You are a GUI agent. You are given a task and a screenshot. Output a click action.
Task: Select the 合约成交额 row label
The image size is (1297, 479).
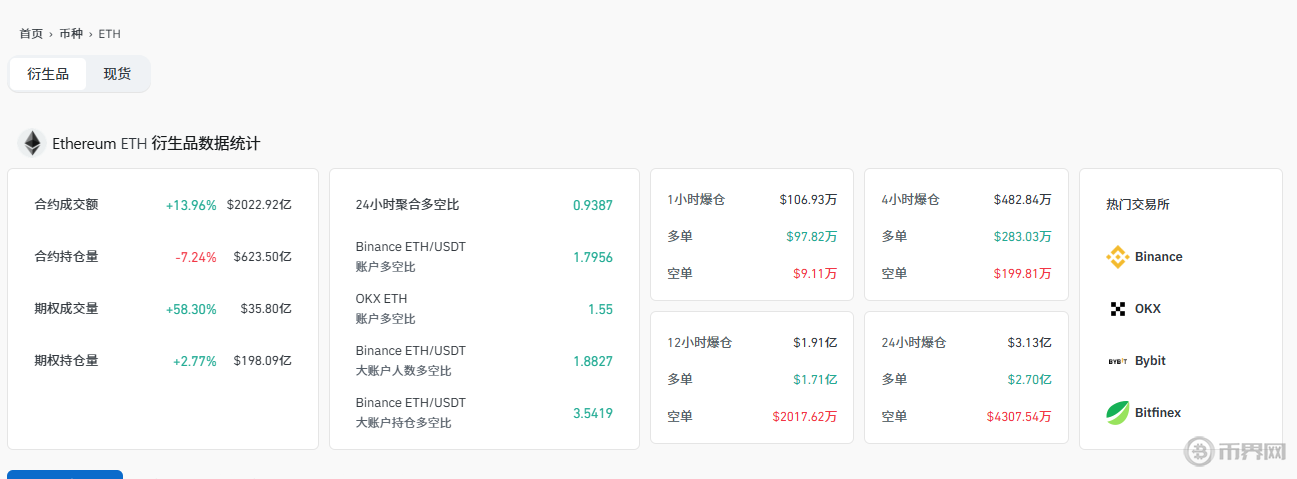[66, 205]
